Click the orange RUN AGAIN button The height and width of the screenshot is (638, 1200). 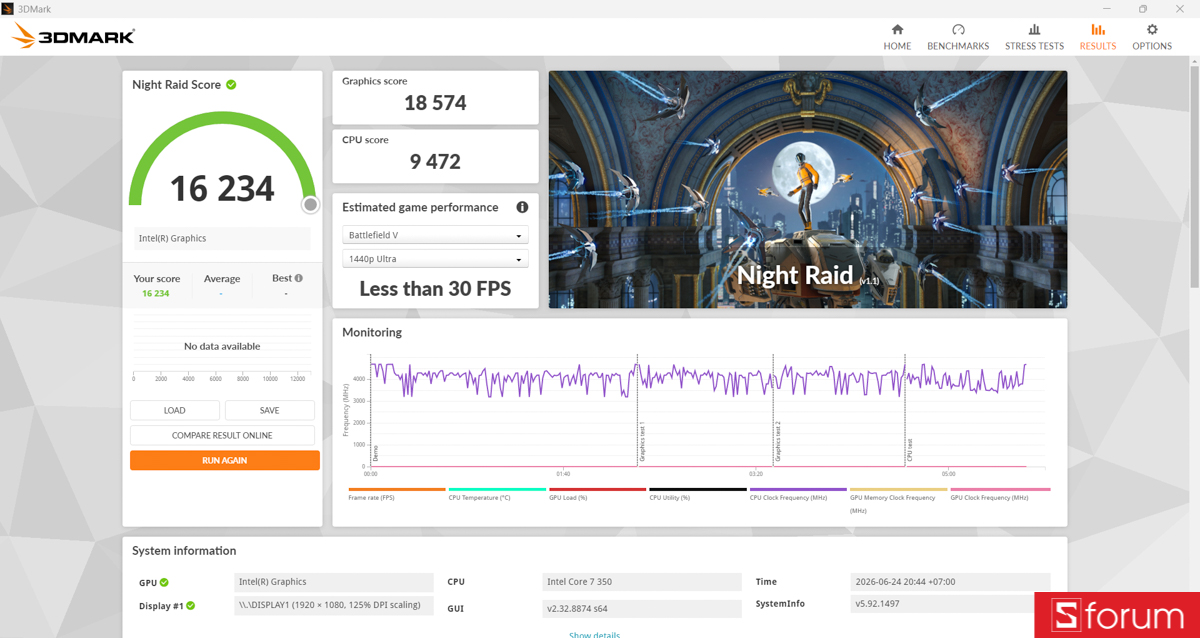[225, 460]
